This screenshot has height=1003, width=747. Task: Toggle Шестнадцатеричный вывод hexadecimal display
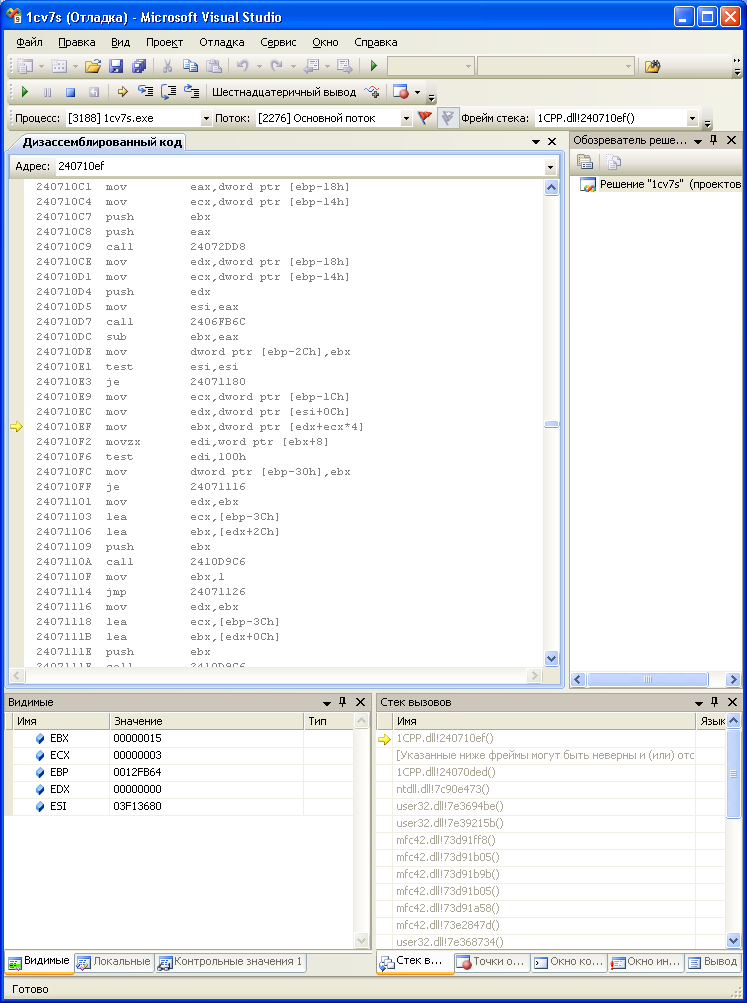click(x=282, y=92)
